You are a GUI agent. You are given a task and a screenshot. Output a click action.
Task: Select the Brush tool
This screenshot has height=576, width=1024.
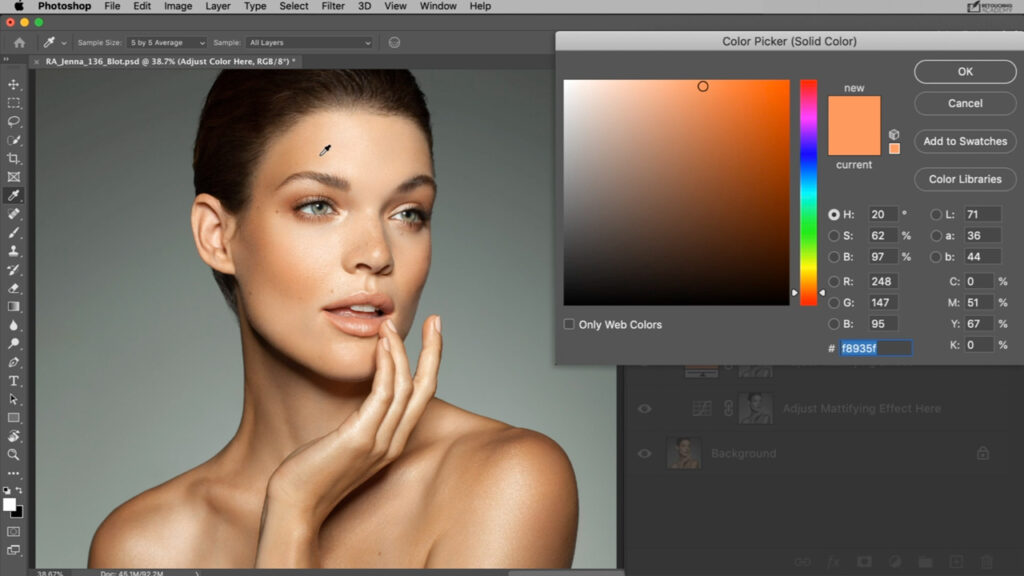[x=14, y=233]
